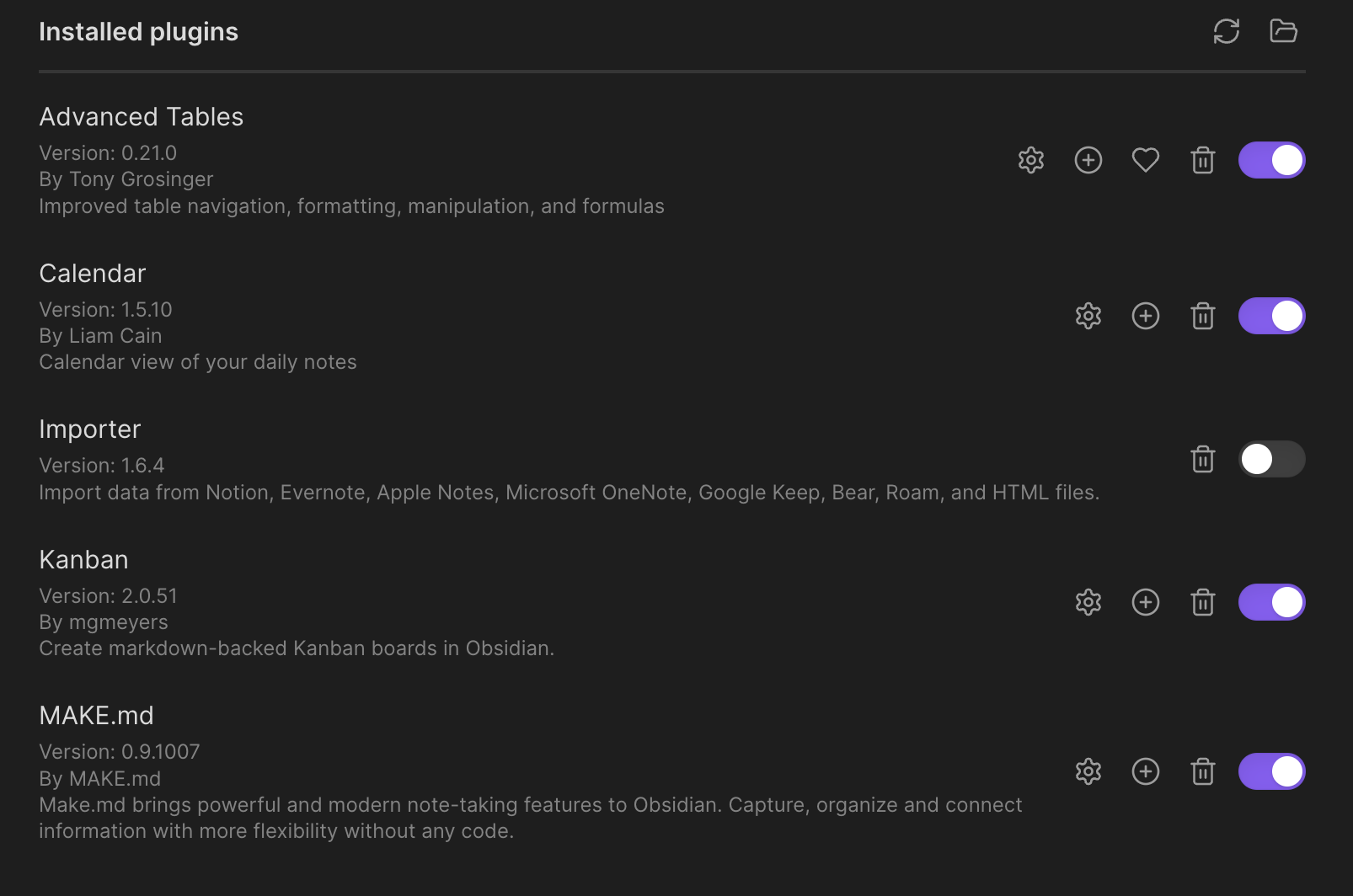Click 'Create markdown-backed Kanban boards' description
1353x896 pixels.
[297, 648]
